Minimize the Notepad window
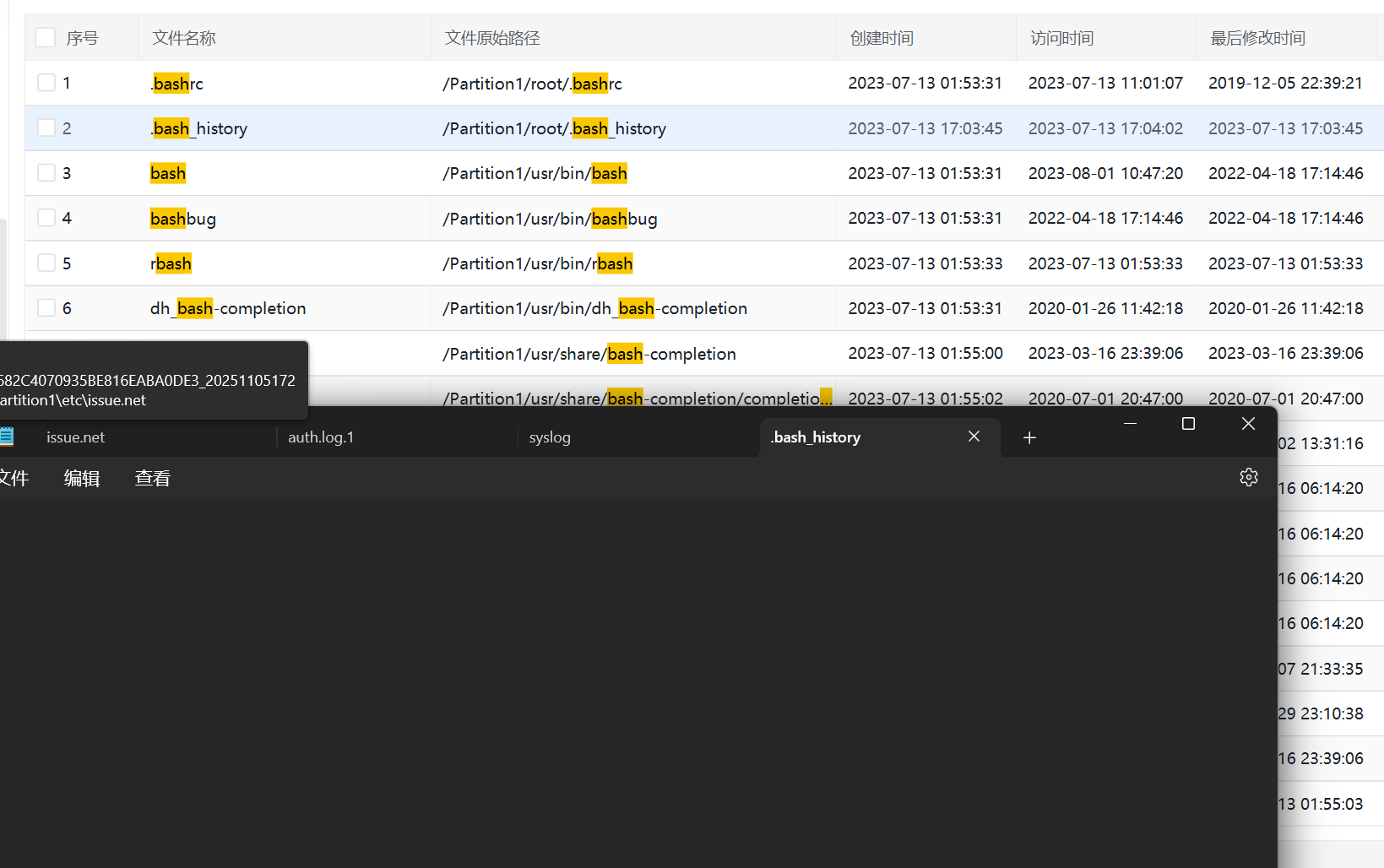This screenshot has width=1384, height=868. [1130, 423]
